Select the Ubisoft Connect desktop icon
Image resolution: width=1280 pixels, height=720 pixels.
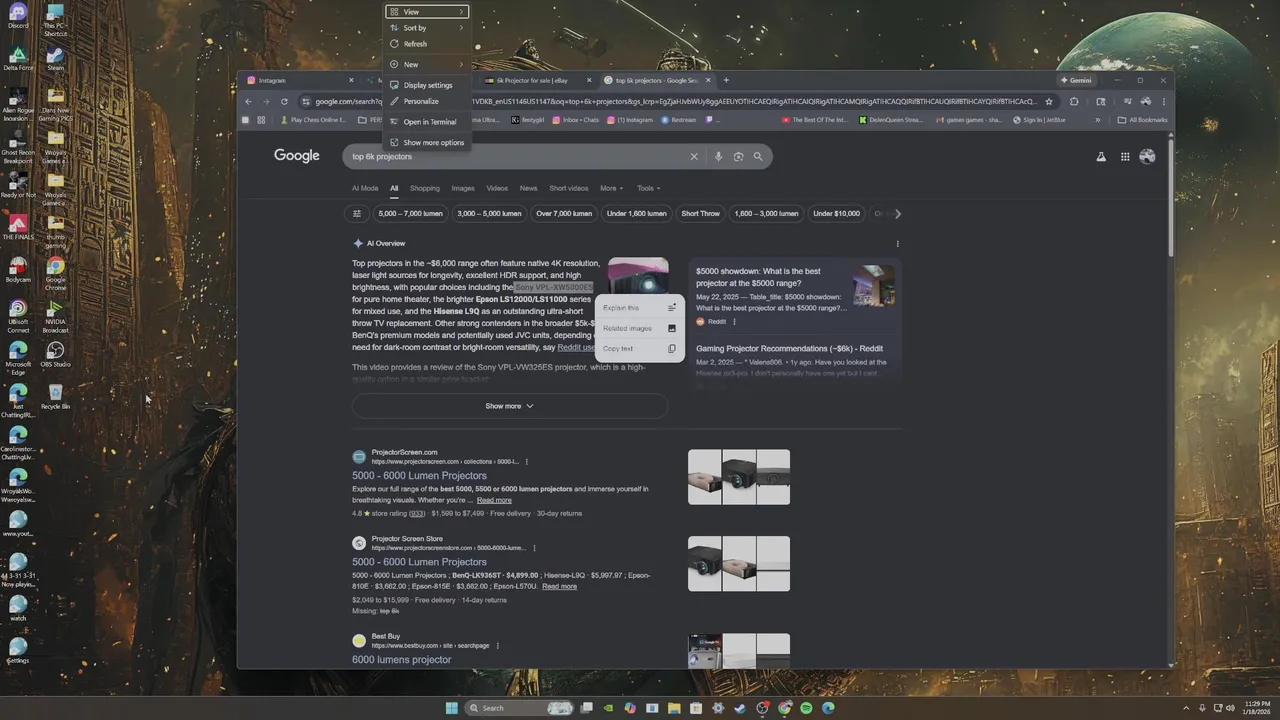17,313
